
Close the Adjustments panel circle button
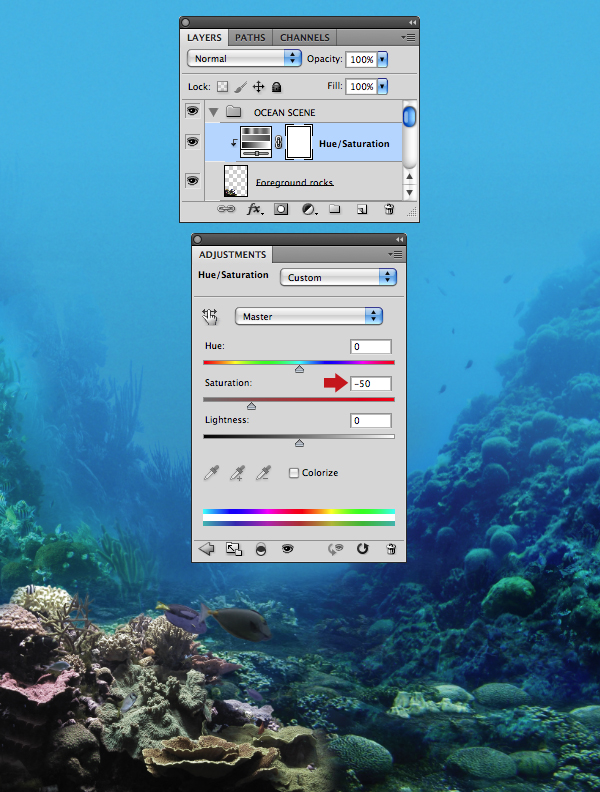click(x=197, y=239)
